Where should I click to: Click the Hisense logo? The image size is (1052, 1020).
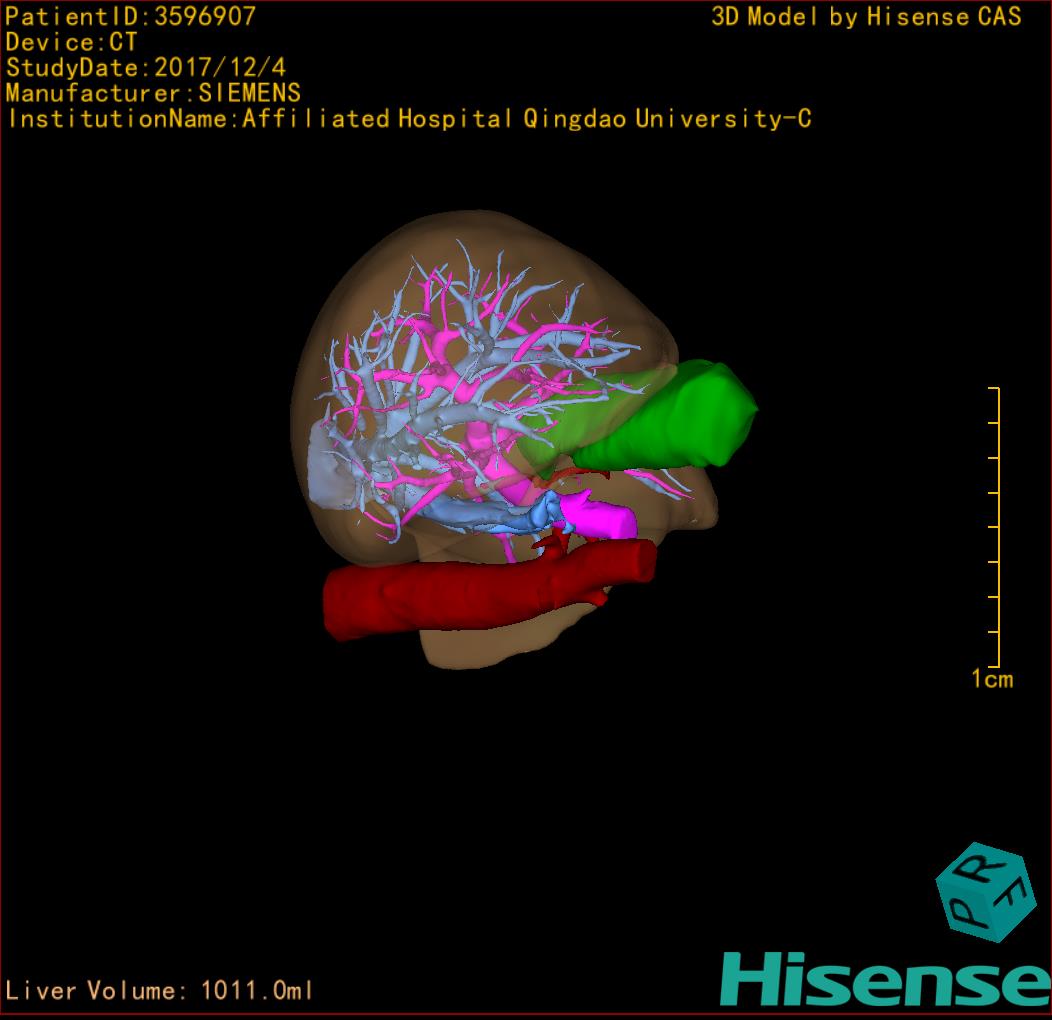(885, 979)
